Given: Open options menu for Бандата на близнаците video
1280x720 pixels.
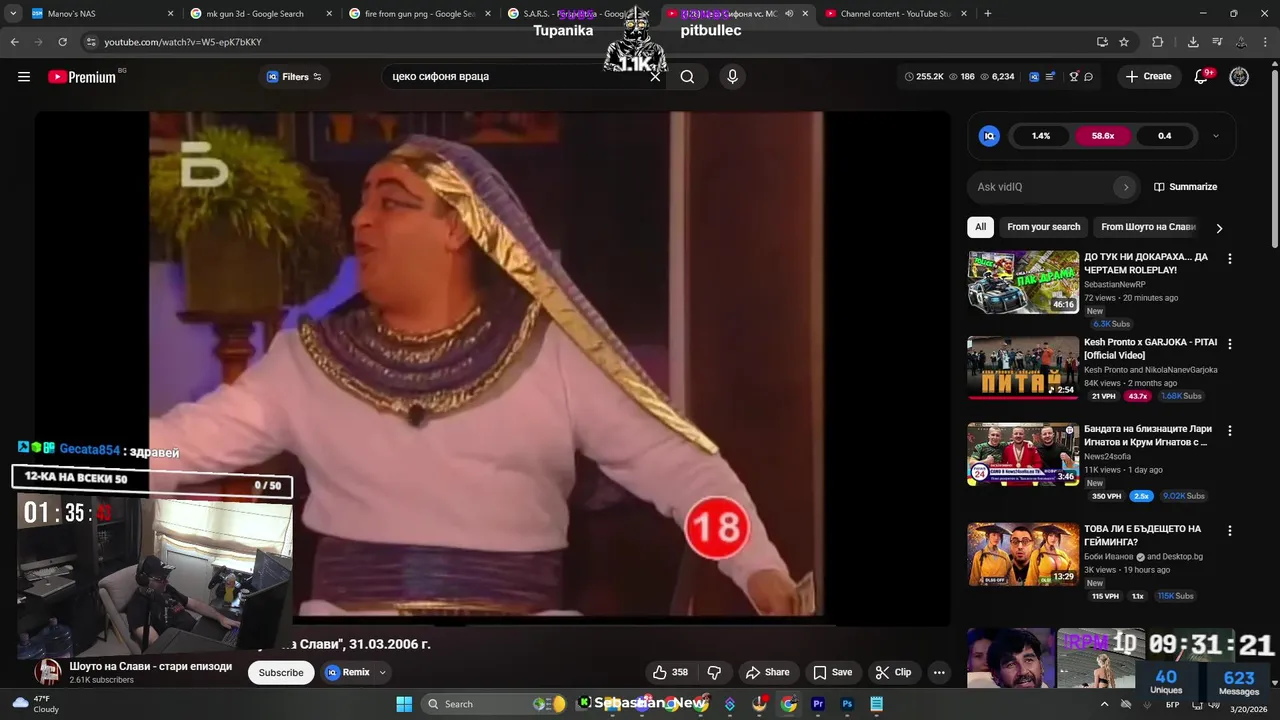Looking at the screenshot, I should (x=1230, y=431).
